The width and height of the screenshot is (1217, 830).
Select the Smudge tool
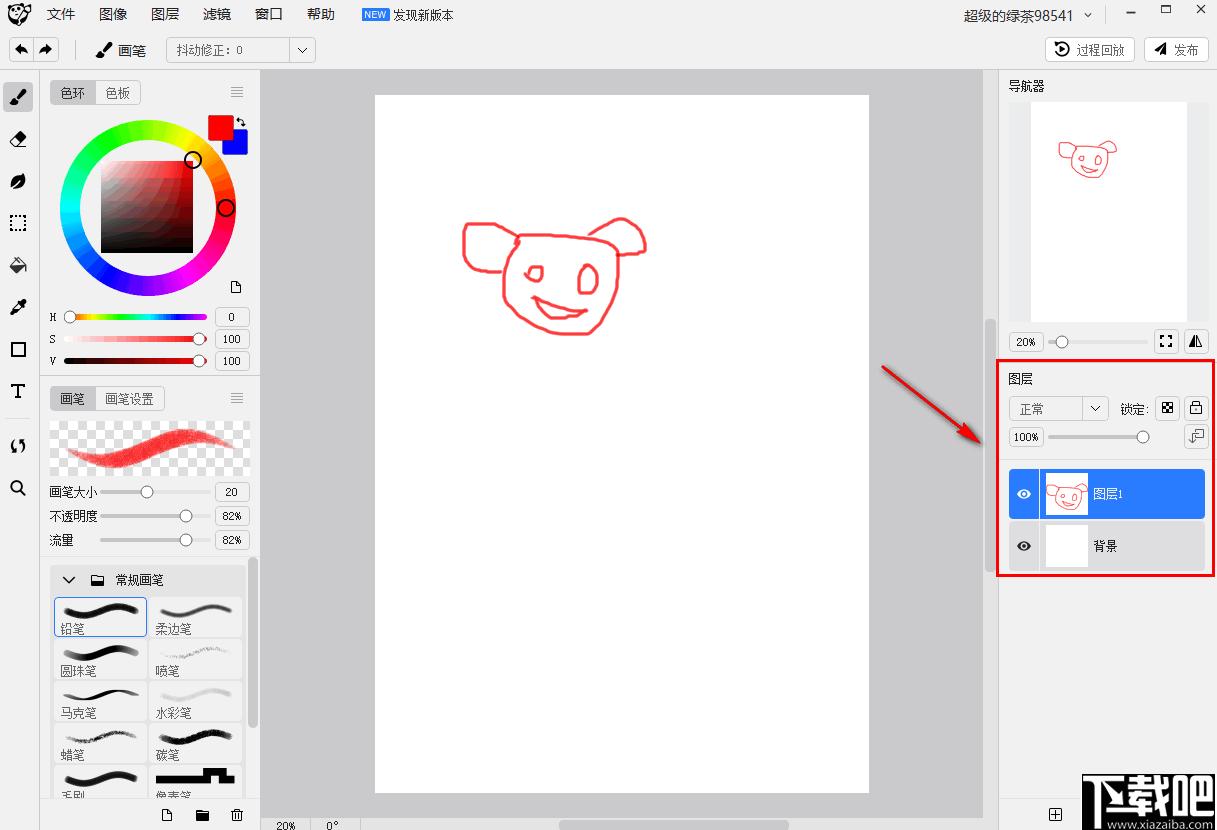coord(18,181)
